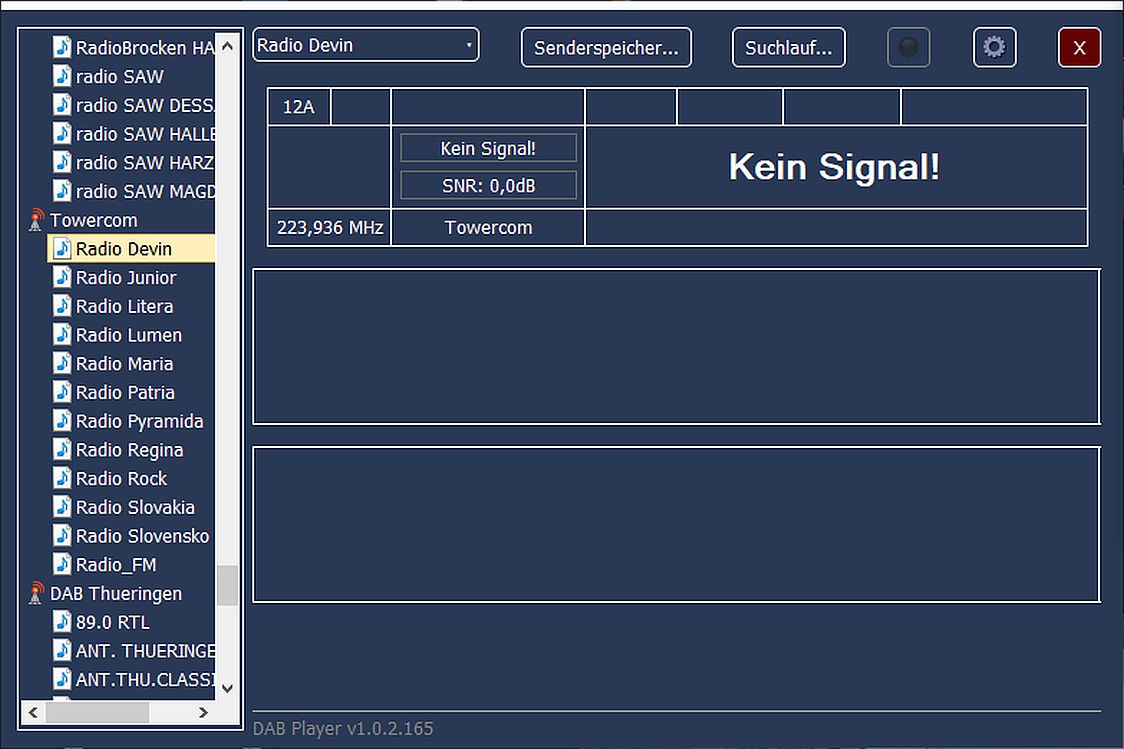The width and height of the screenshot is (1124, 749).
Task: Click the note icon beside Radio Slovakia
Action: 62,507
